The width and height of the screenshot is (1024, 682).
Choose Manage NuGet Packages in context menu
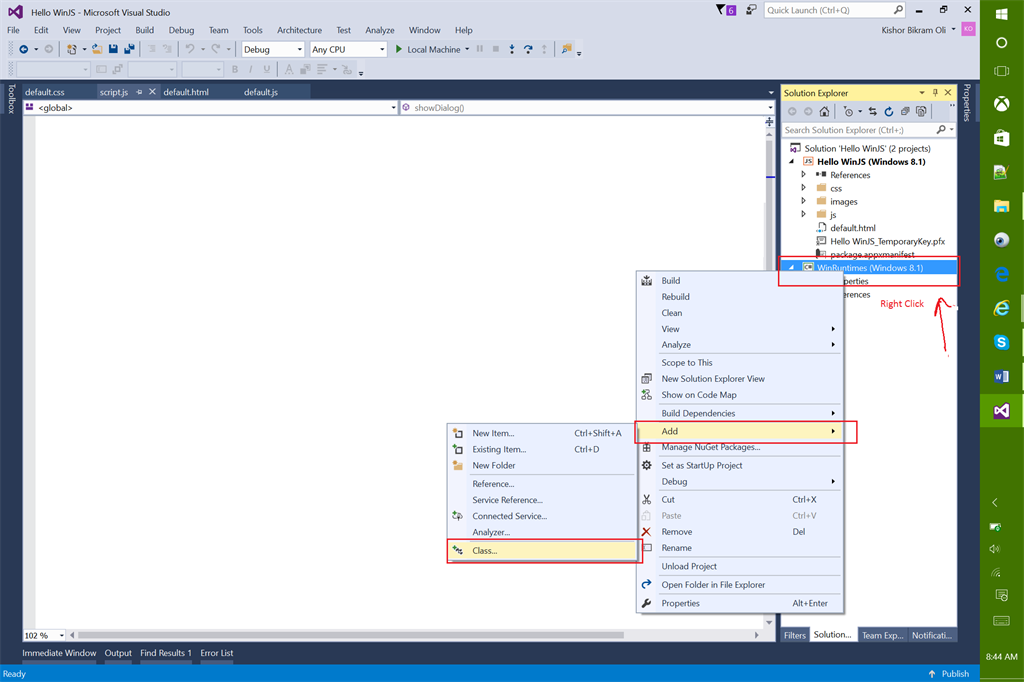(x=710, y=447)
